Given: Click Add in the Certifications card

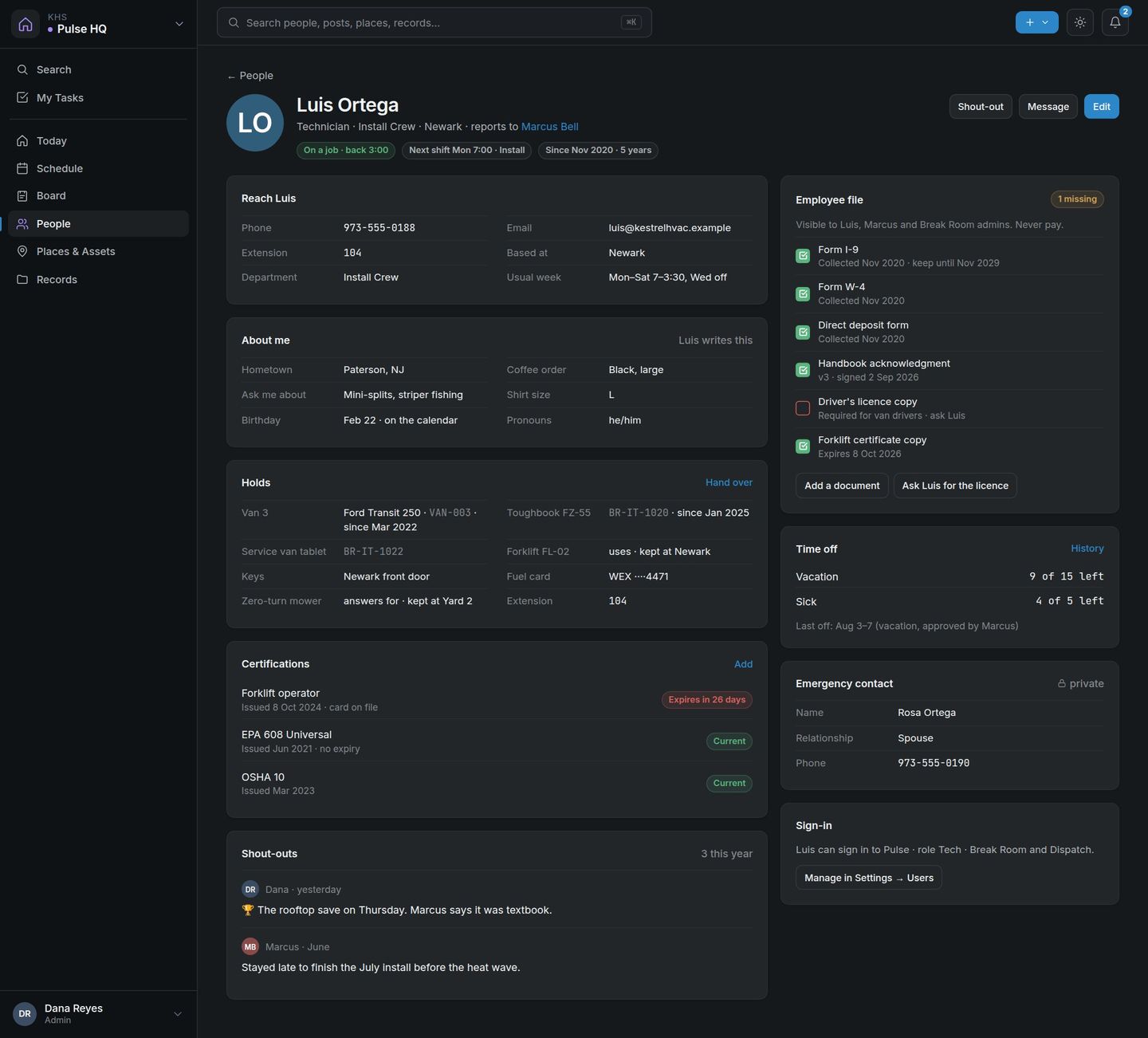Looking at the screenshot, I should [743, 664].
